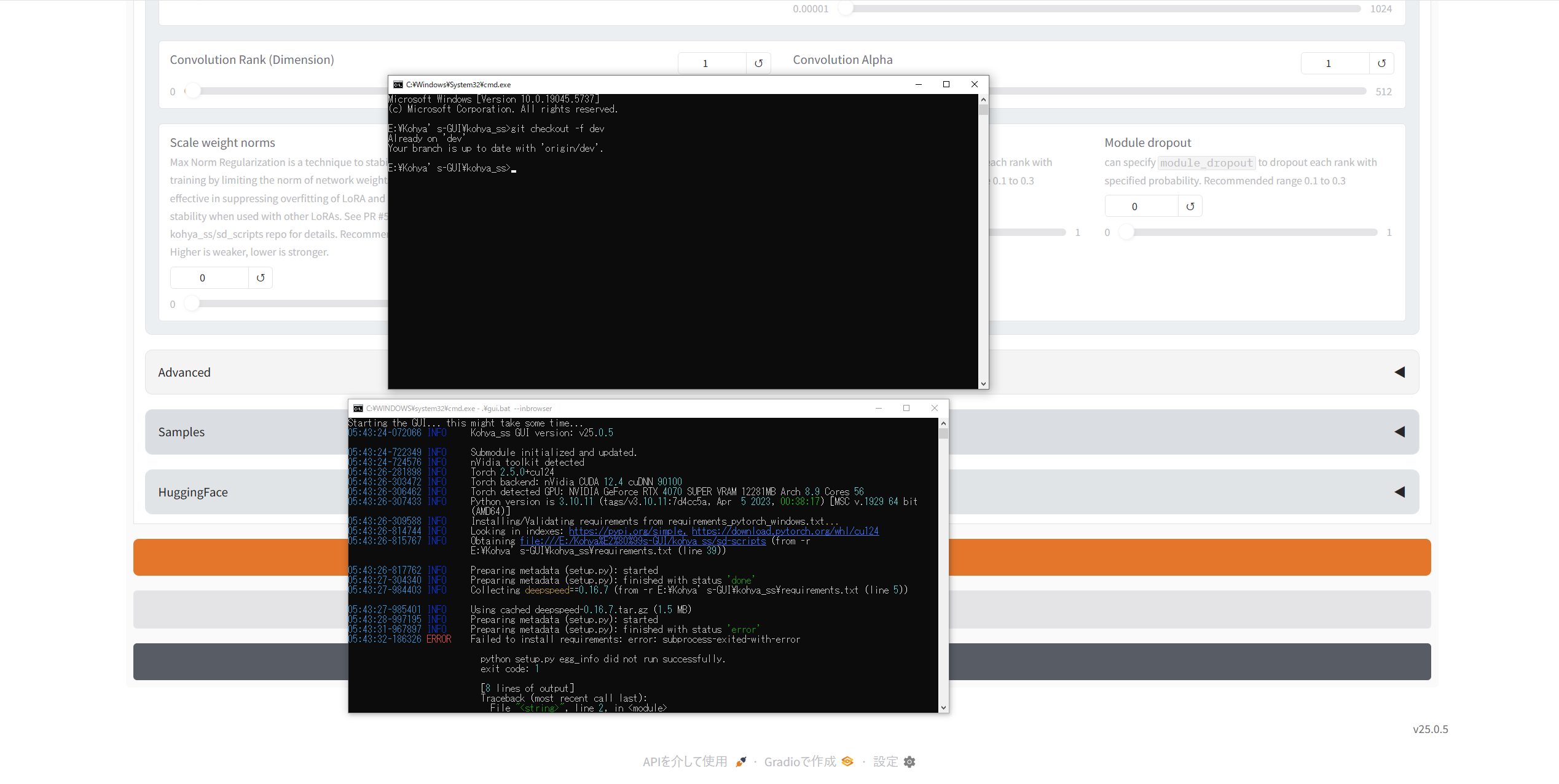Click the gui.bat cmd window title icon
This screenshot has height=784, width=1559.
[358, 409]
